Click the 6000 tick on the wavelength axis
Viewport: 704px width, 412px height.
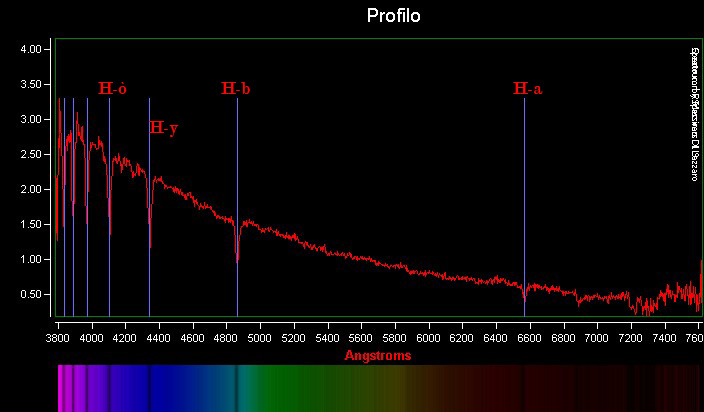429,338
